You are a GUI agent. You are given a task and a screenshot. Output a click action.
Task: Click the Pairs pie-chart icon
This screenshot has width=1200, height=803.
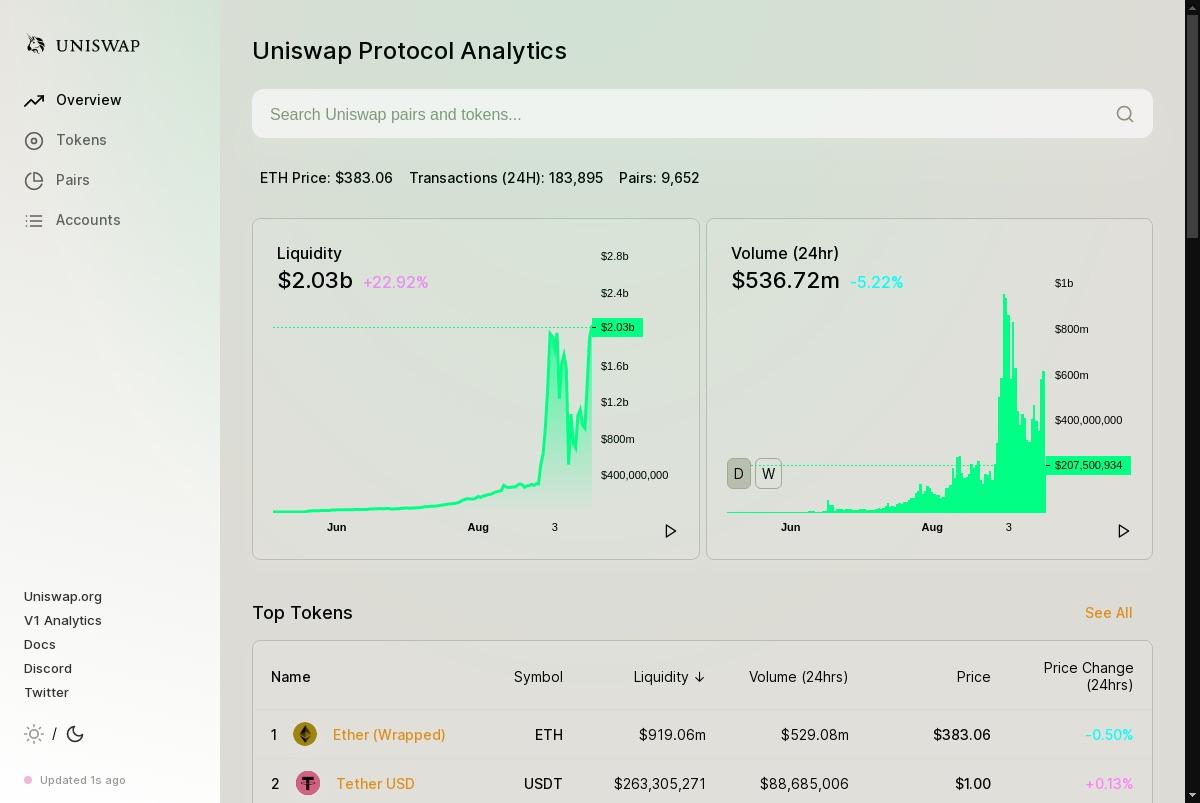click(x=34, y=180)
